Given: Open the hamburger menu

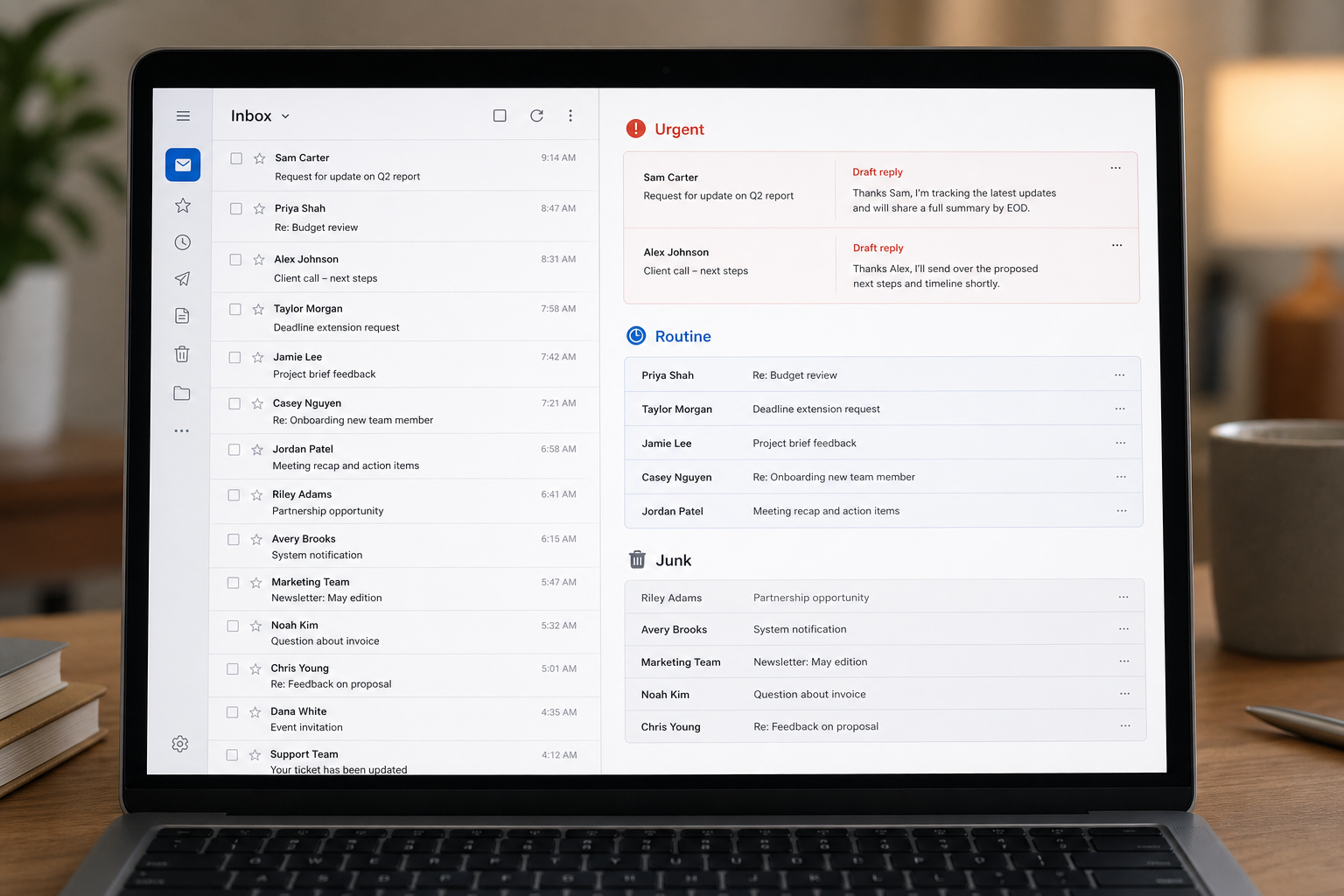Looking at the screenshot, I should point(183,115).
